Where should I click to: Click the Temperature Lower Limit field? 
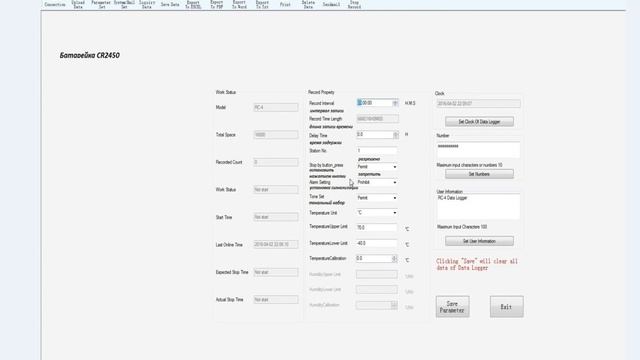[x=376, y=243]
